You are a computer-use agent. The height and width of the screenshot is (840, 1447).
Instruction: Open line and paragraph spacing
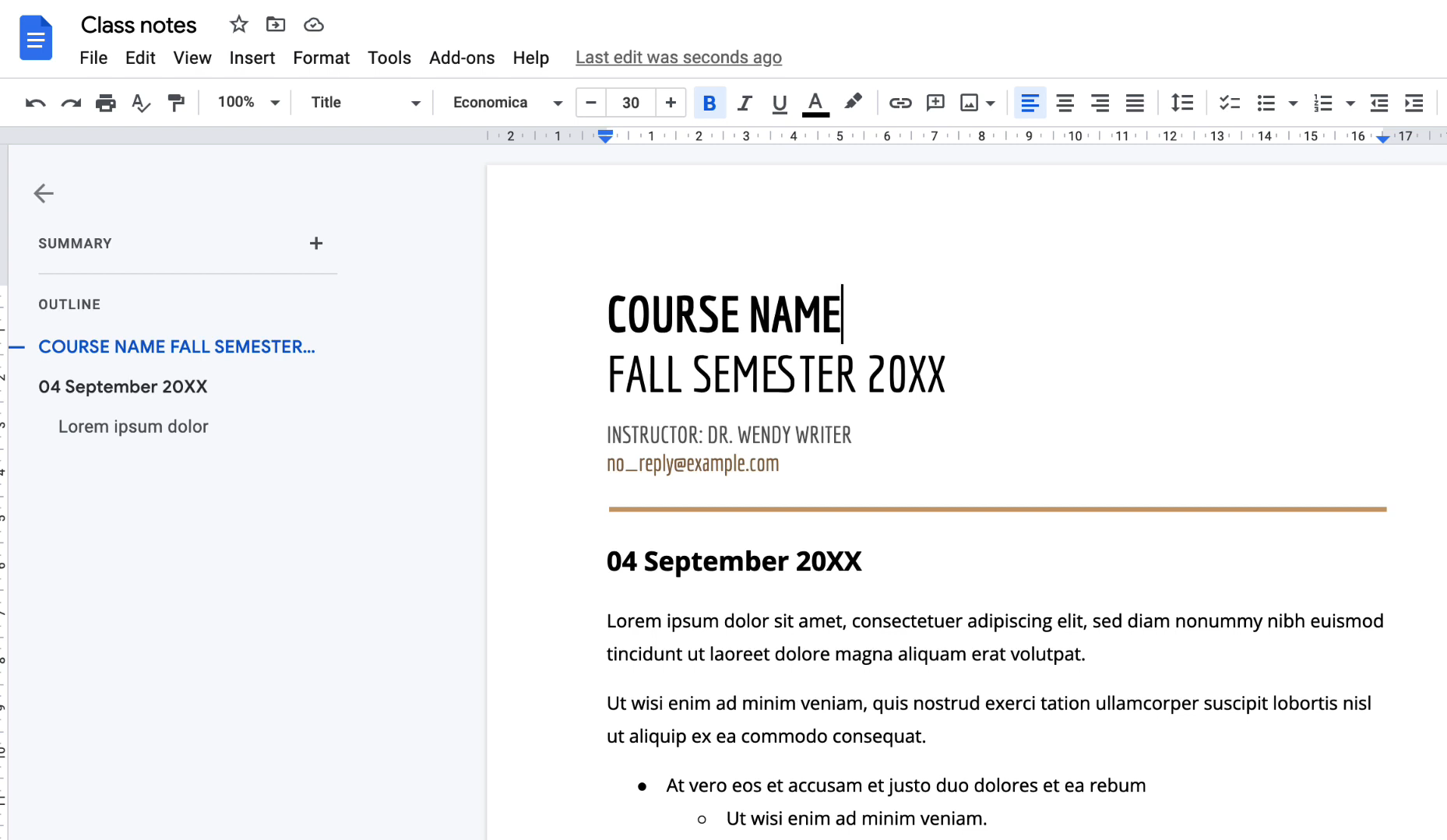(x=1182, y=103)
